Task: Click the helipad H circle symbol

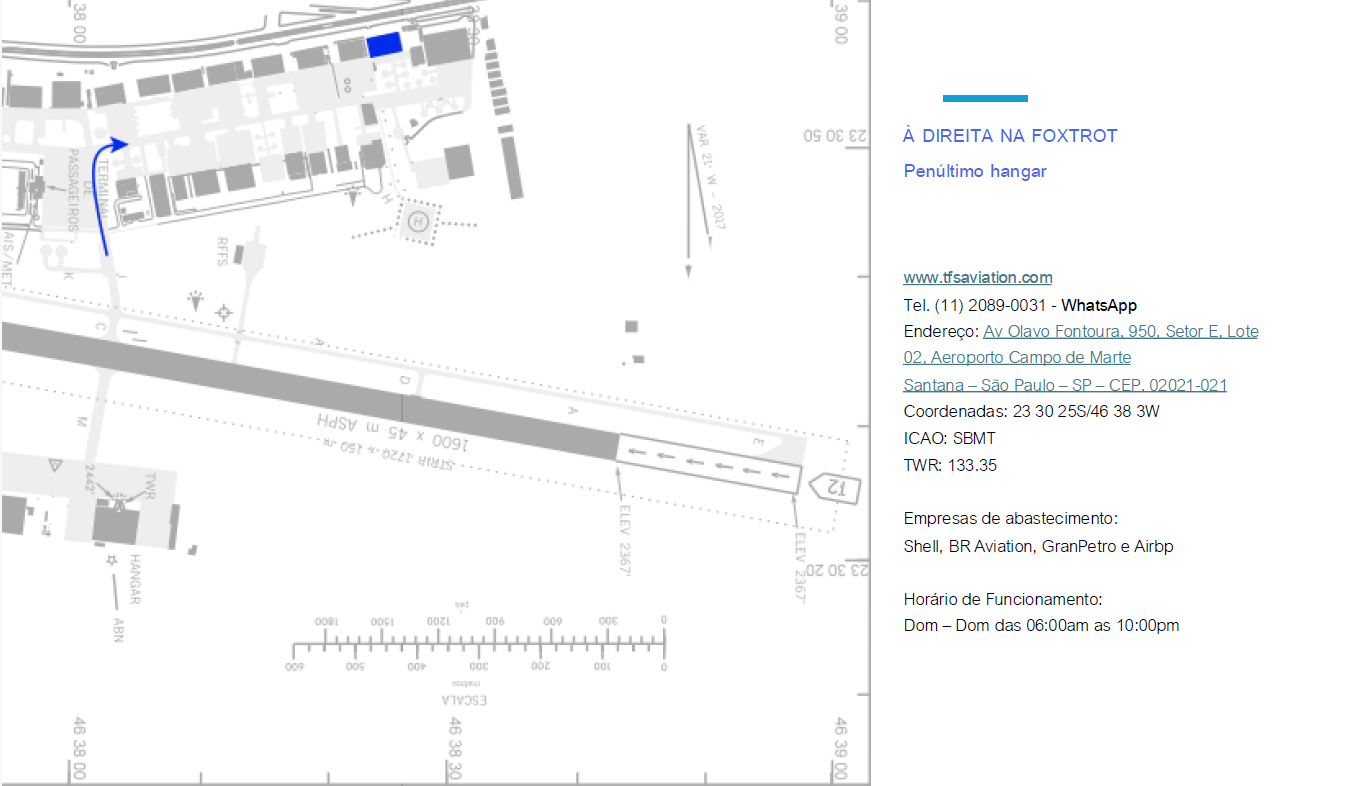Action: pyautogui.click(x=419, y=221)
